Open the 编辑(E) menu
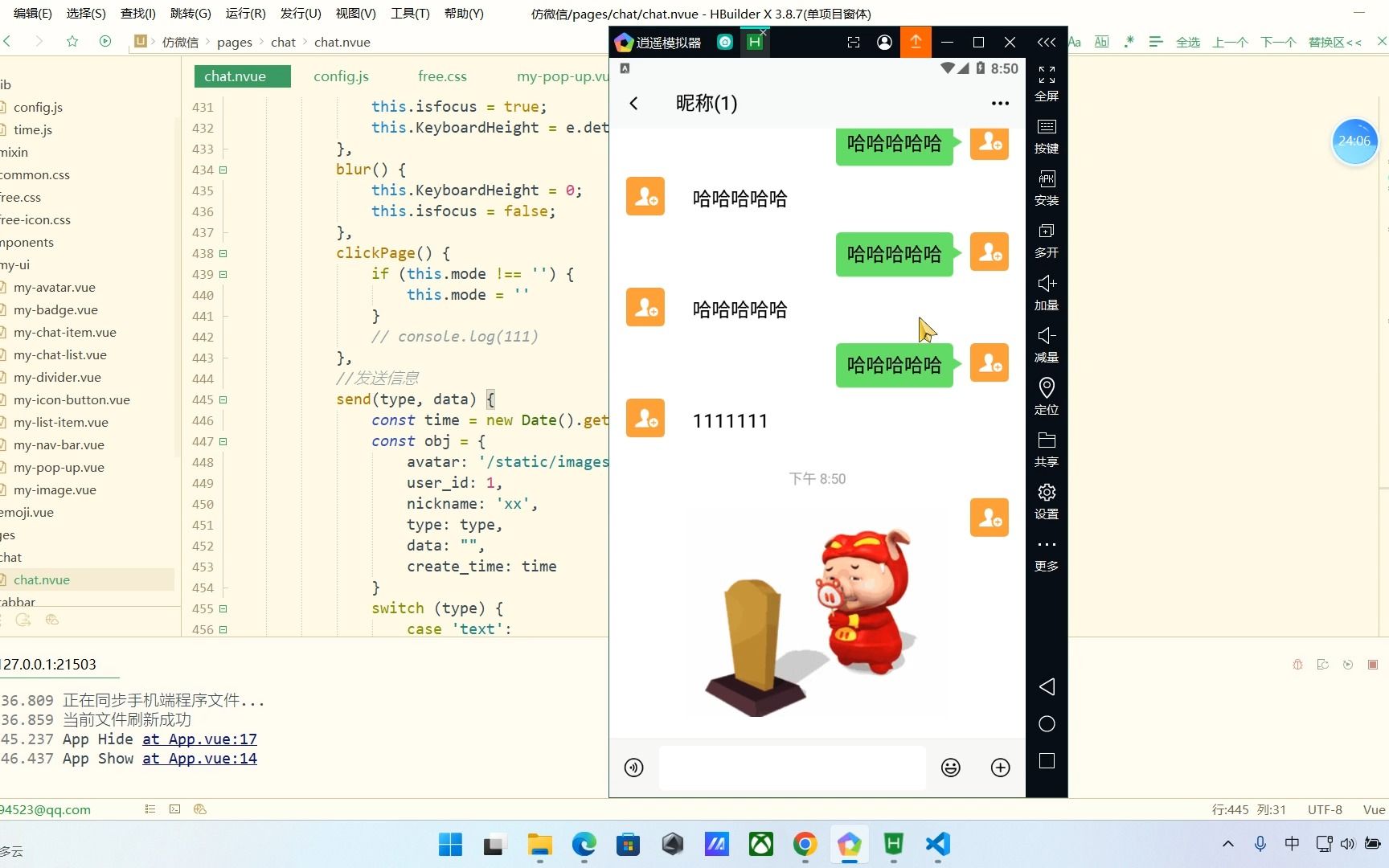1389x868 pixels. 33,14
